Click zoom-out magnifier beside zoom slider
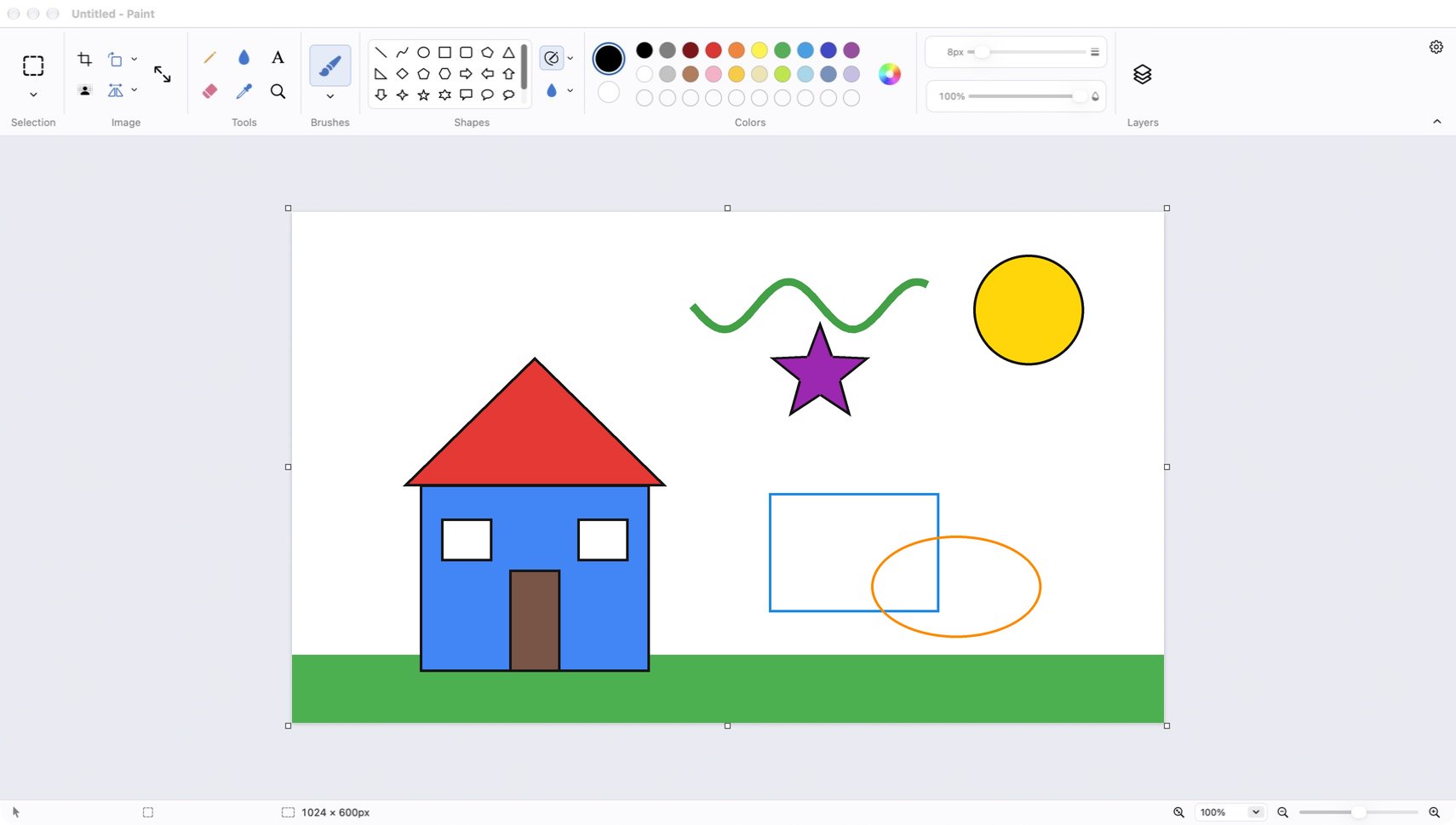This screenshot has height=825, width=1456. click(x=1282, y=812)
